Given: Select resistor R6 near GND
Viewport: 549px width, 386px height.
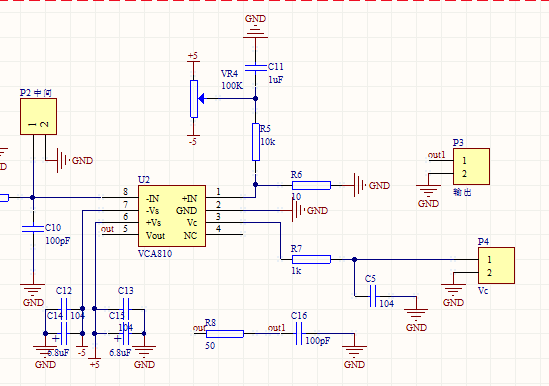Looking at the screenshot, I should tap(311, 185).
